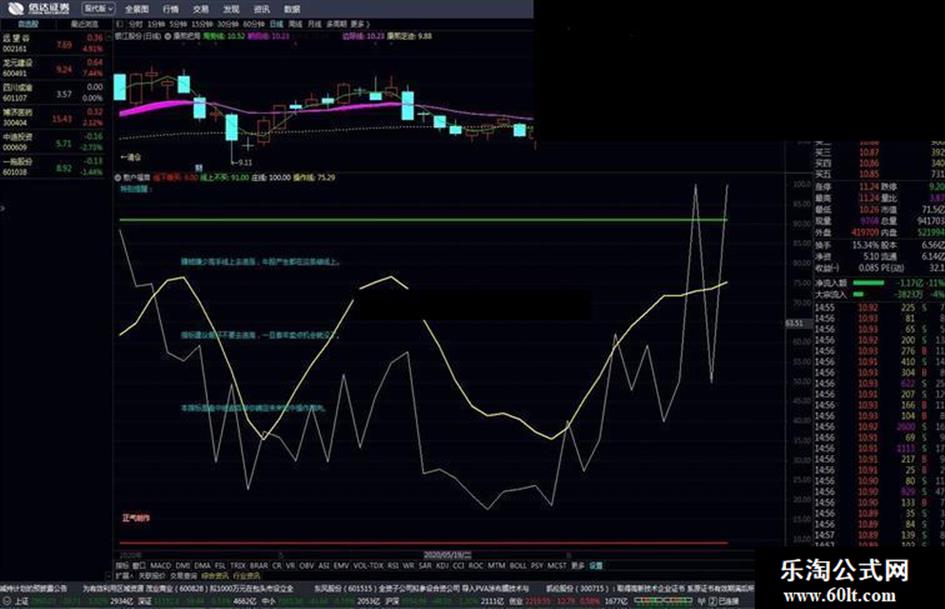Viewport: 945px width, 609px height.
Task: Select watchlist stock 601107
Action: 55,93
